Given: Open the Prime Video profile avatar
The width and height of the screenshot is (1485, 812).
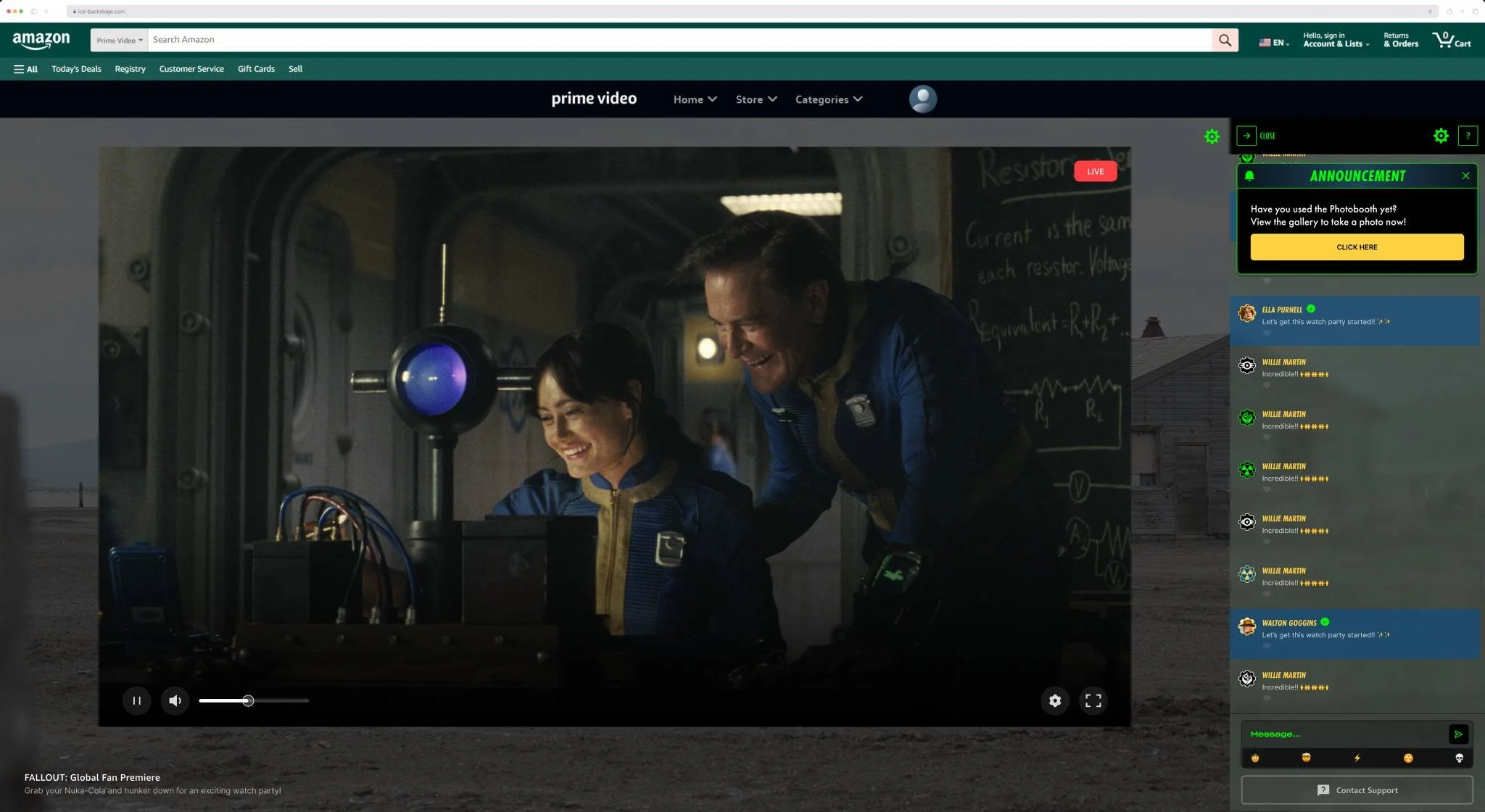Looking at the screenshot, I should pos(922,99).
